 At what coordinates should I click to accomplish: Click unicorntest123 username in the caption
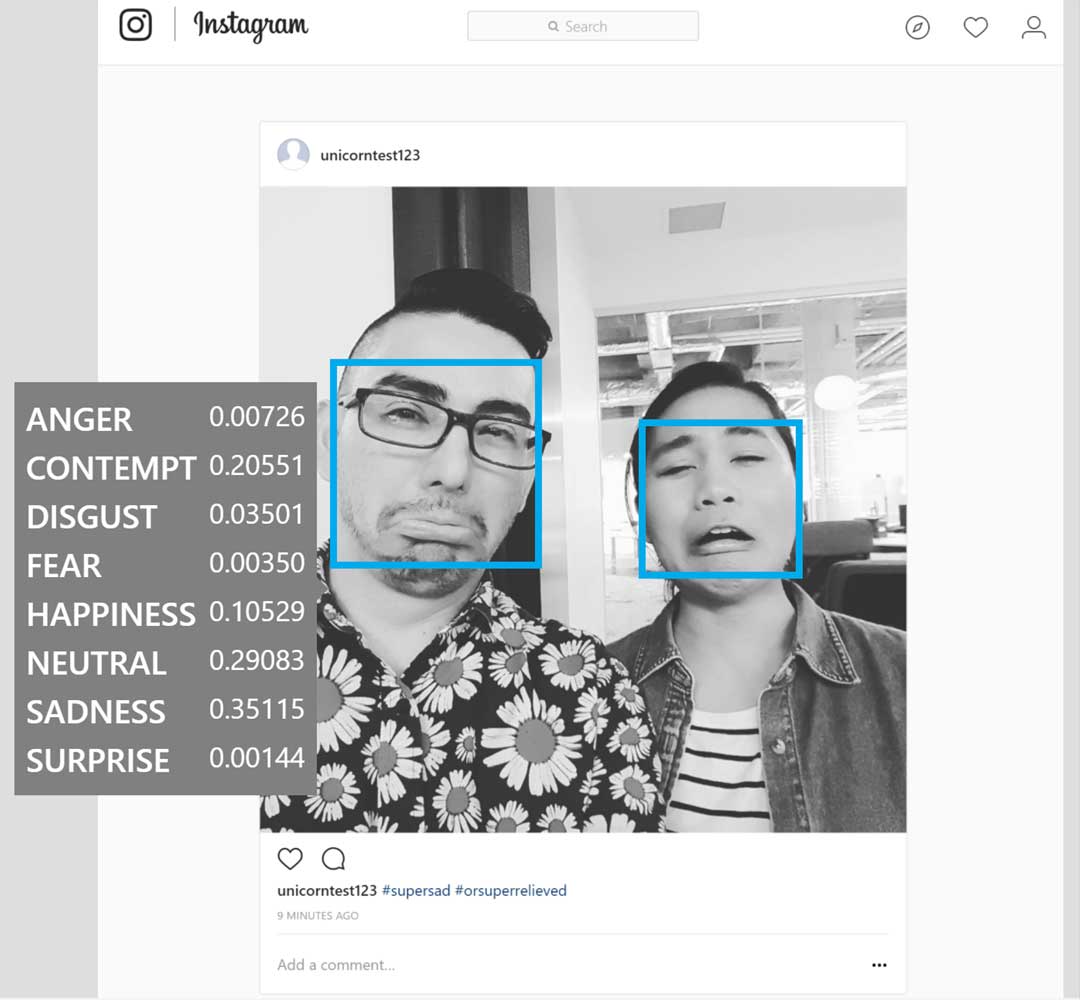[326, 890]
